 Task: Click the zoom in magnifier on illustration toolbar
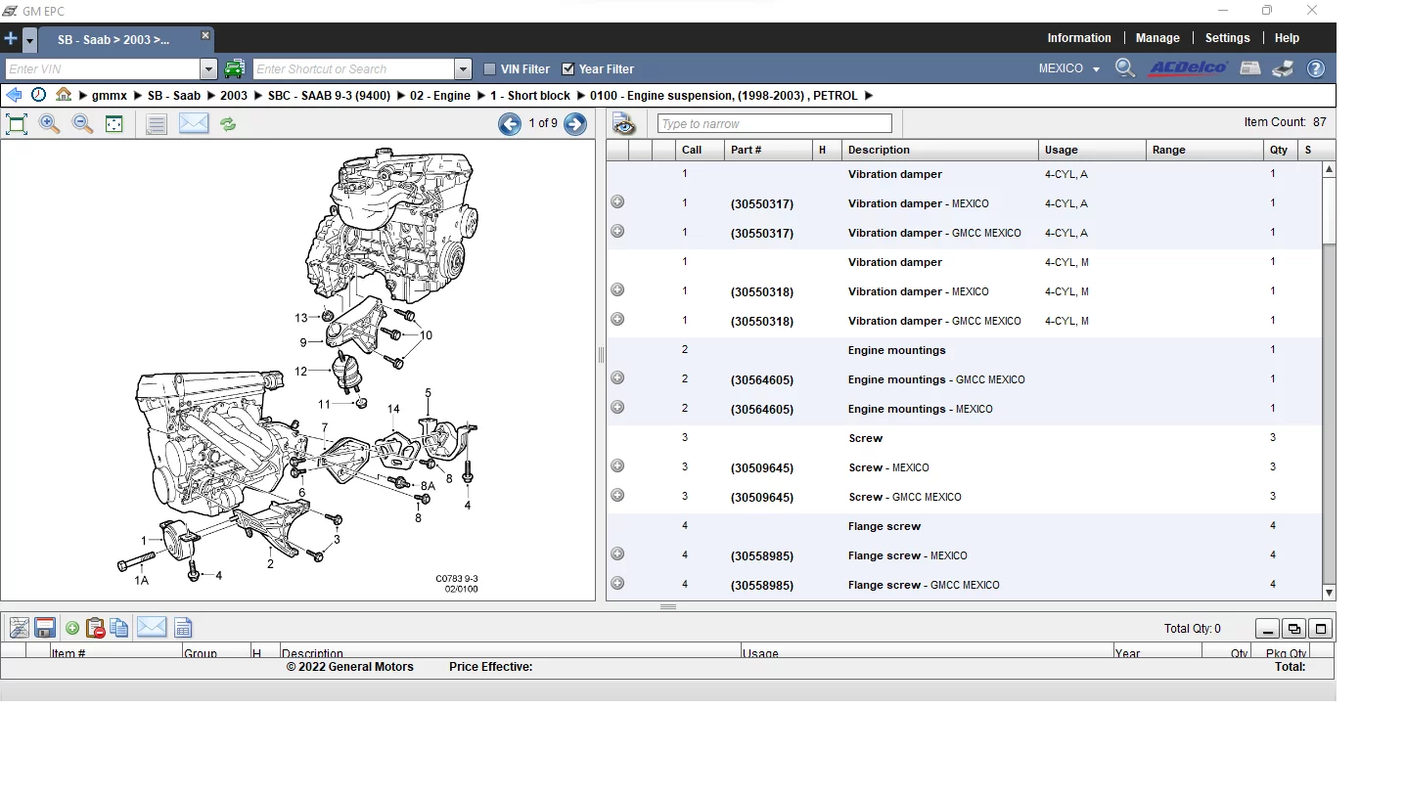coord(49,124)
